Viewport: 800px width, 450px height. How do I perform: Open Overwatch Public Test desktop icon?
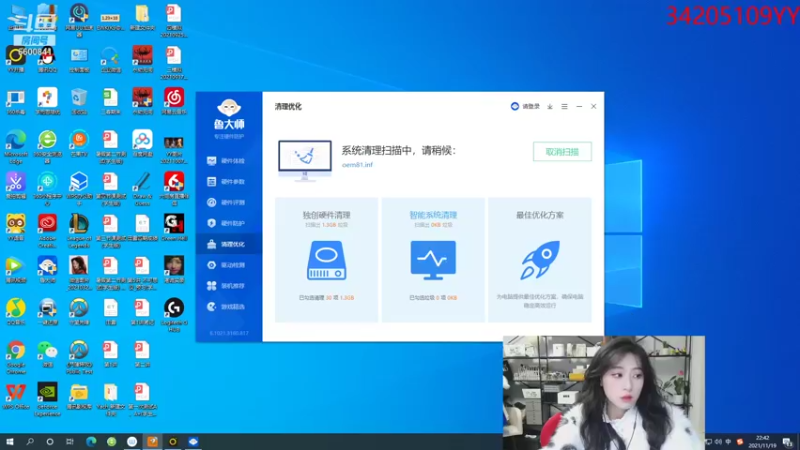click(79, 357)
